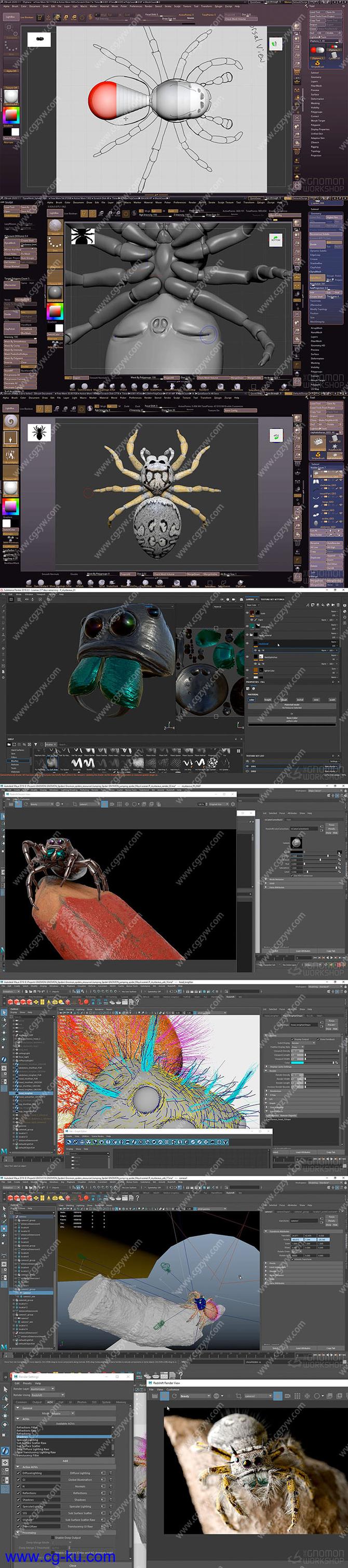Open the View menu in Redshift Render View

tap(160, 1390)
